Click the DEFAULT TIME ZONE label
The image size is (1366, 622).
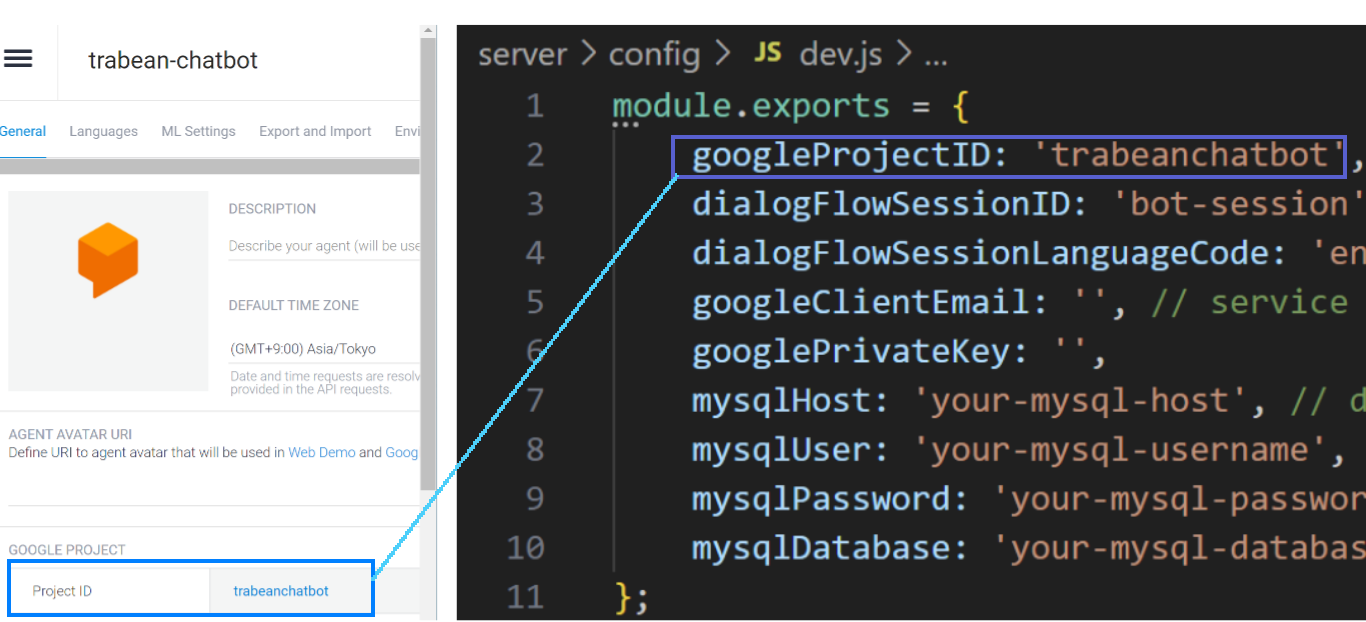tap(293, 305)
